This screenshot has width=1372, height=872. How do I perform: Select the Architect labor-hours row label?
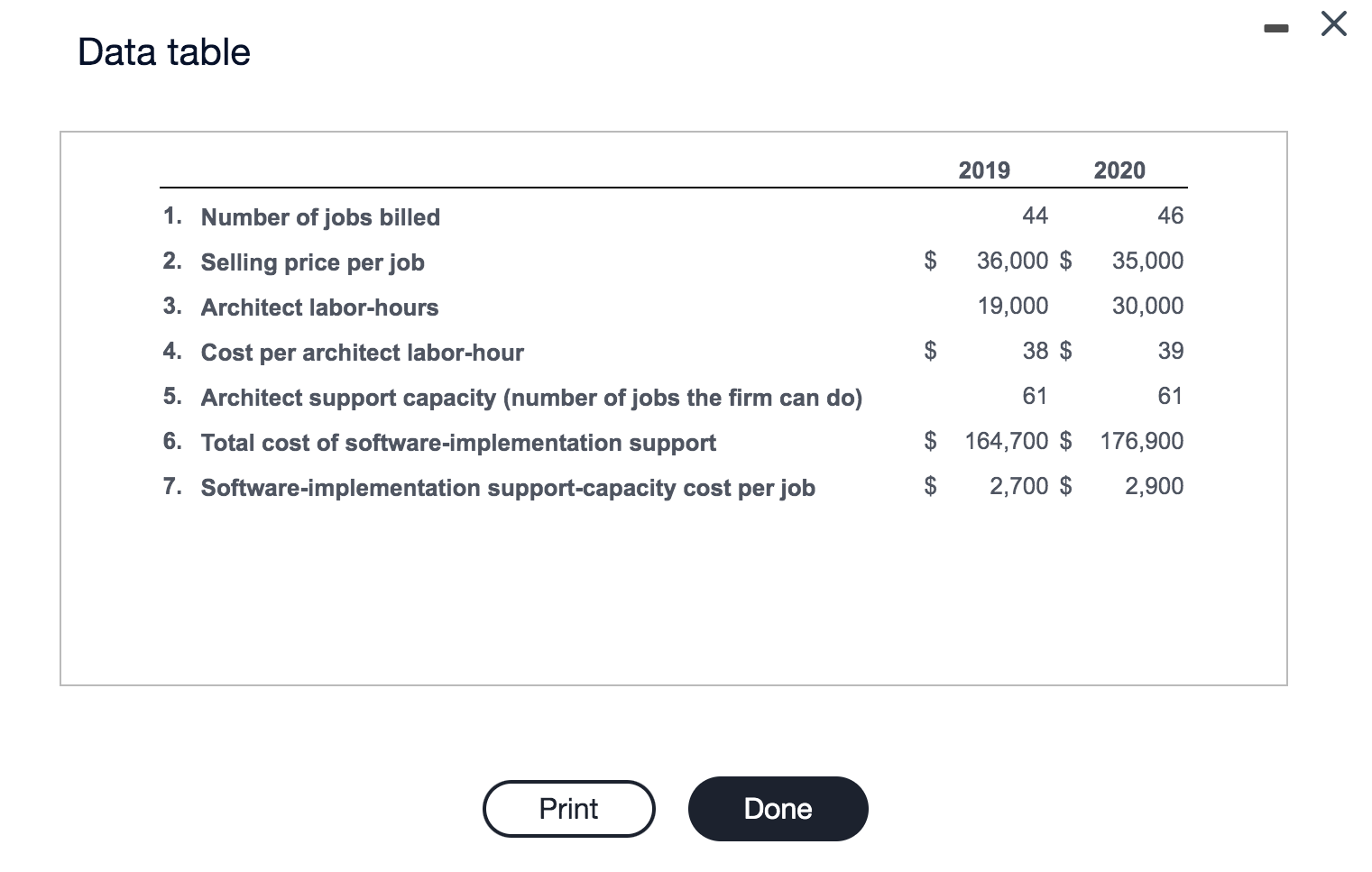pyautogui.click(x=319, y=307)
